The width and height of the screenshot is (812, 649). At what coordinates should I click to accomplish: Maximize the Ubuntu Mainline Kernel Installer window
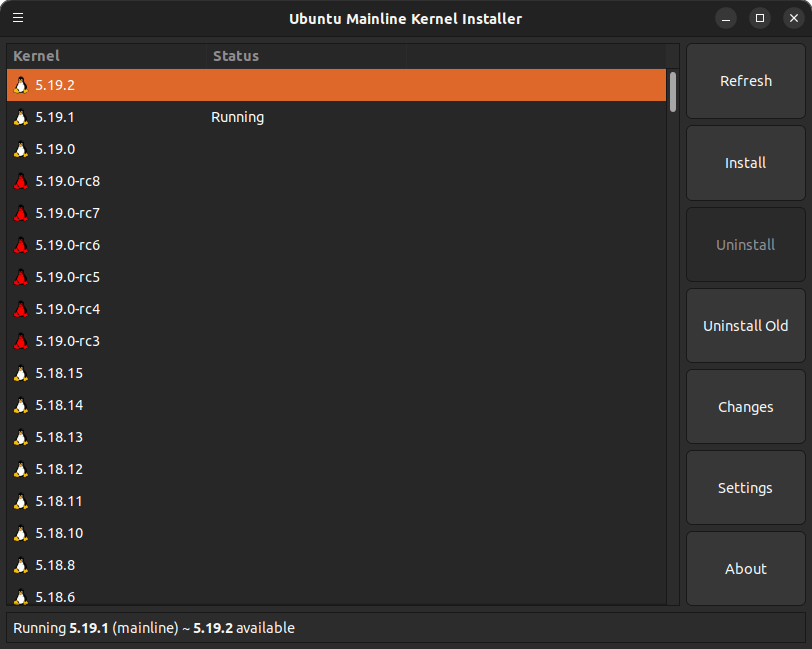(760, 19)
